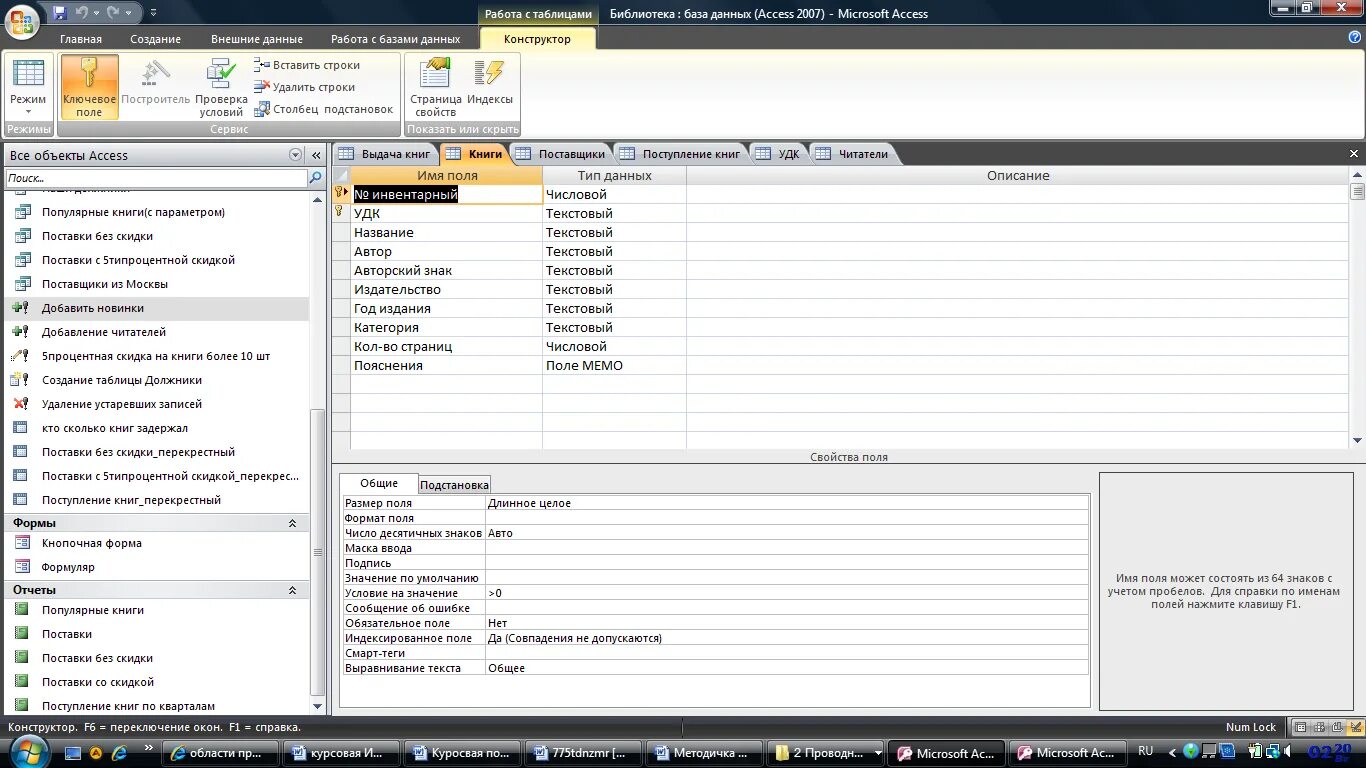This screenshot has width=1366, height=768.
Task: Collapse the navigation pane with the chevron
Action: point(317,155)
